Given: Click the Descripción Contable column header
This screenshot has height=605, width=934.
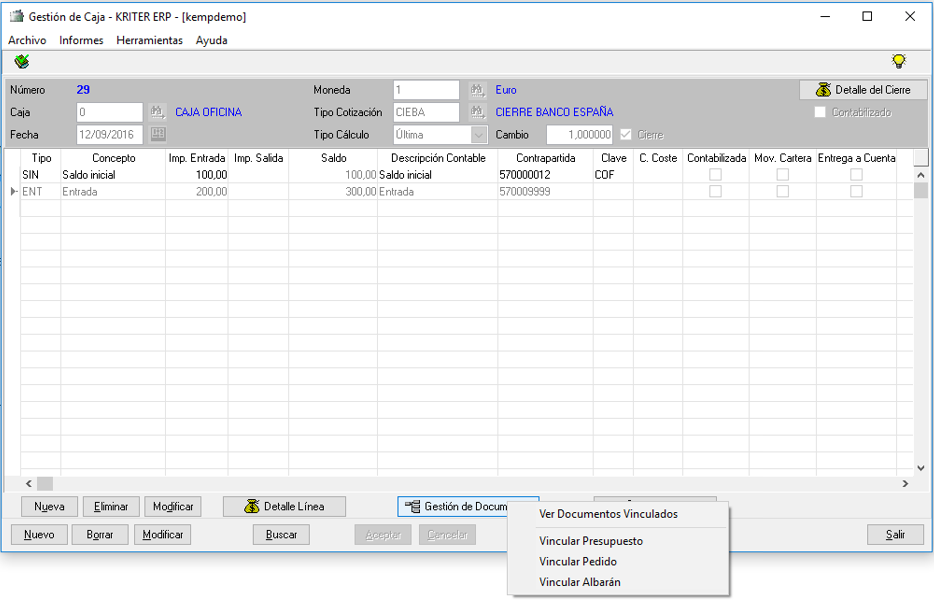Looking at the screenshot, I should [438, 158].
